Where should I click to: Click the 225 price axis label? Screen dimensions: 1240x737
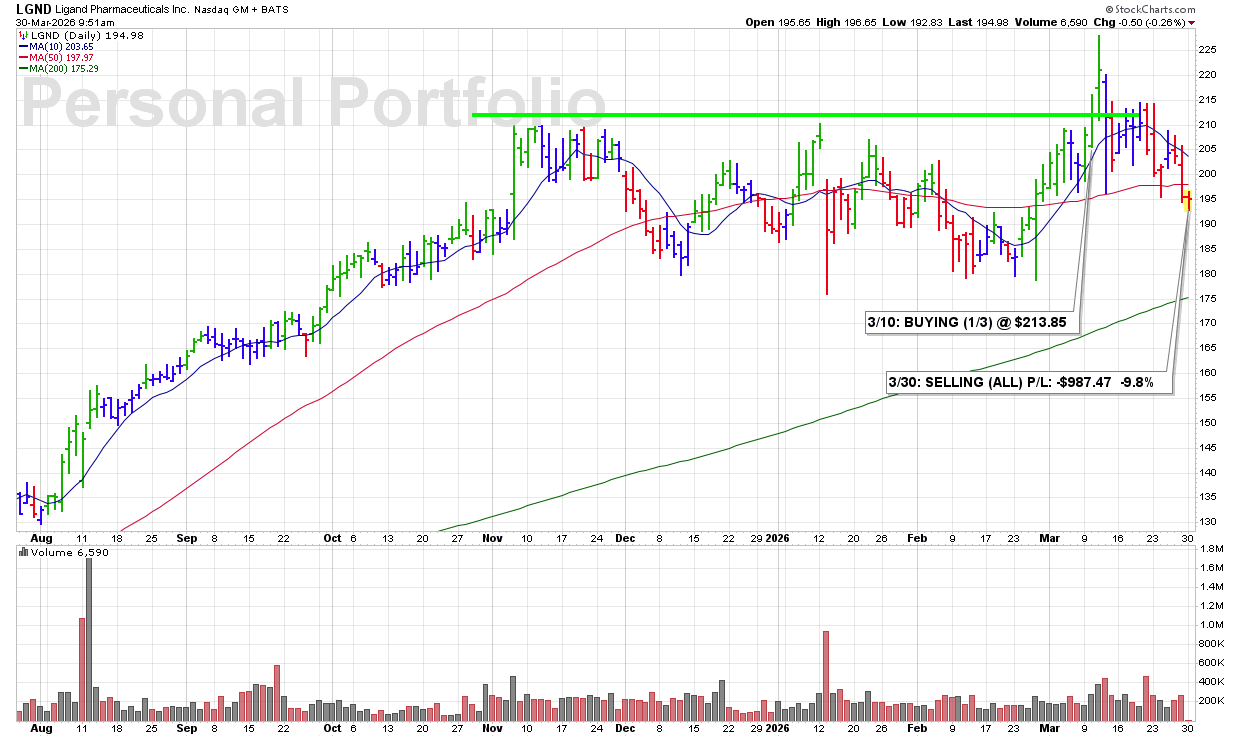click(x=1208, y=50)
